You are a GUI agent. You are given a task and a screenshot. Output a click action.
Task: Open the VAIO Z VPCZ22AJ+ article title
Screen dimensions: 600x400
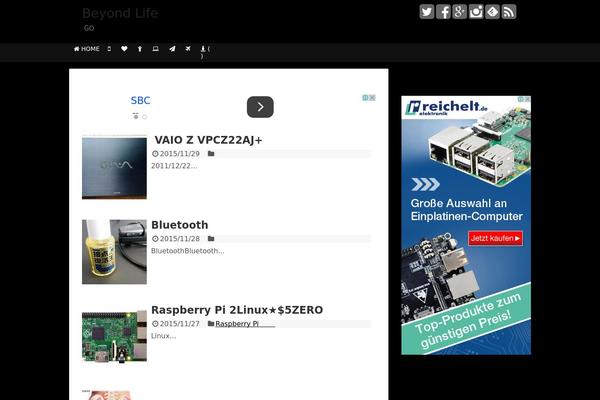pos(208,140)
